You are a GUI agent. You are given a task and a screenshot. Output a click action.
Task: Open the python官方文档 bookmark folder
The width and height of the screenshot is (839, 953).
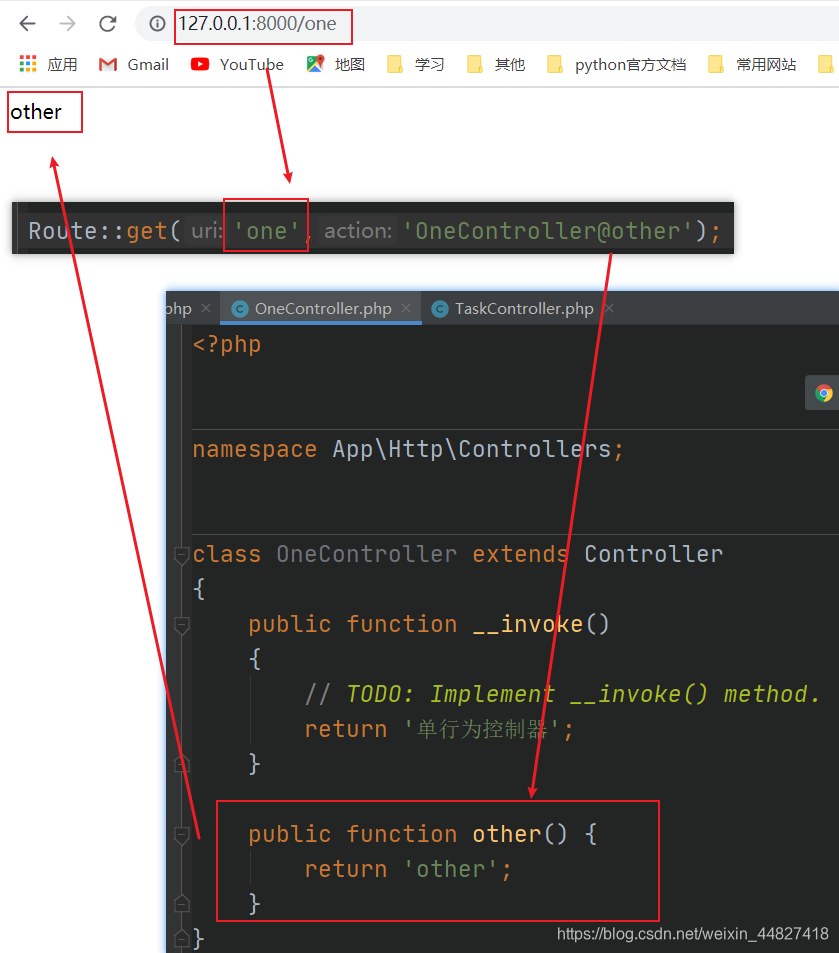point(616,64)
